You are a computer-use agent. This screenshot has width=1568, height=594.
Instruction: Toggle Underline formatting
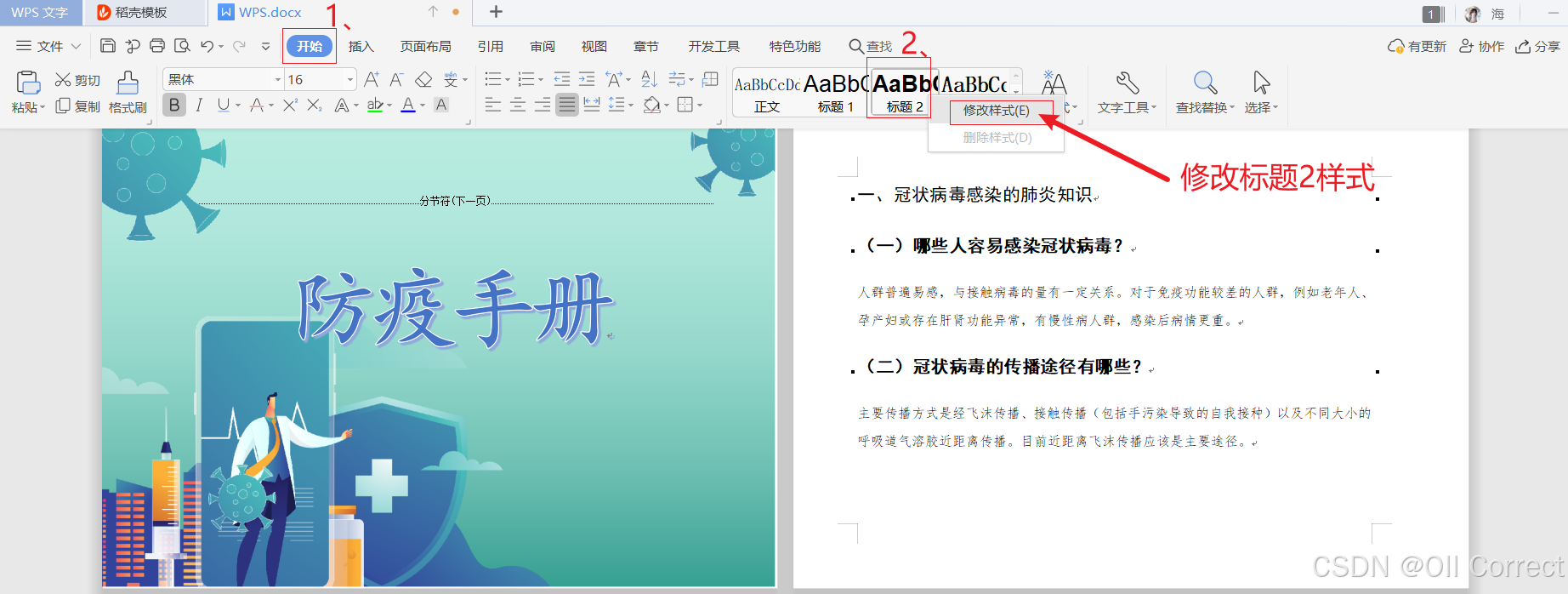(223, 105)
